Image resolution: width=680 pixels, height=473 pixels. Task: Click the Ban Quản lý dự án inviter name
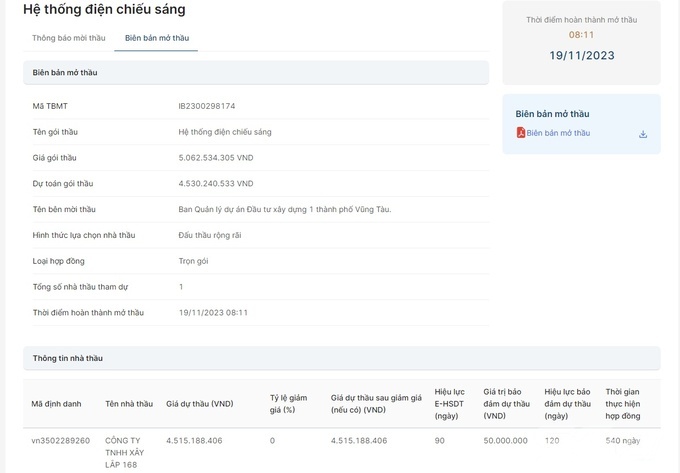[x=284, y=209]
